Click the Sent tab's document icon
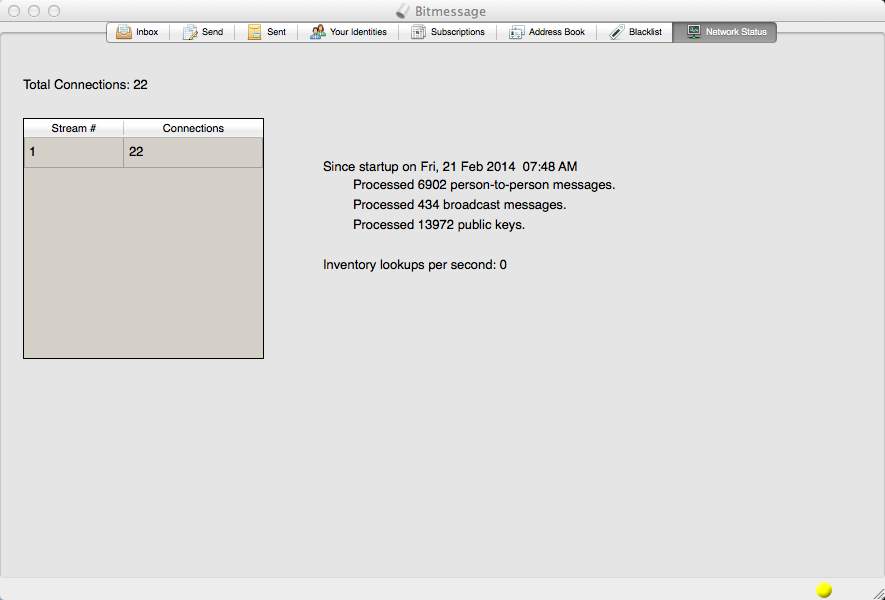Image resolution: width=885 pixels, height=600 pixels. 255,32
